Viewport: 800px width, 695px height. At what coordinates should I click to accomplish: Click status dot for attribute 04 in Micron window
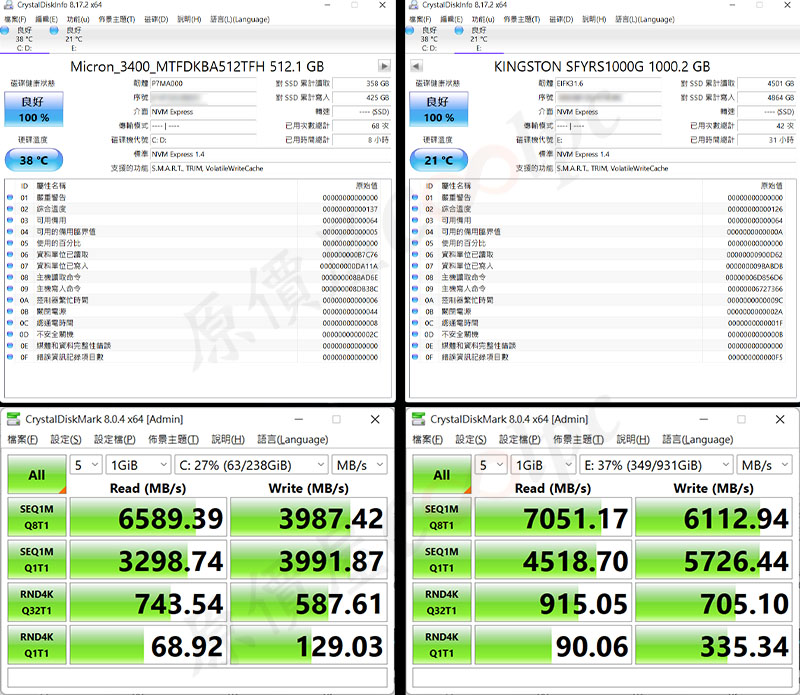[x=10, y=232]
